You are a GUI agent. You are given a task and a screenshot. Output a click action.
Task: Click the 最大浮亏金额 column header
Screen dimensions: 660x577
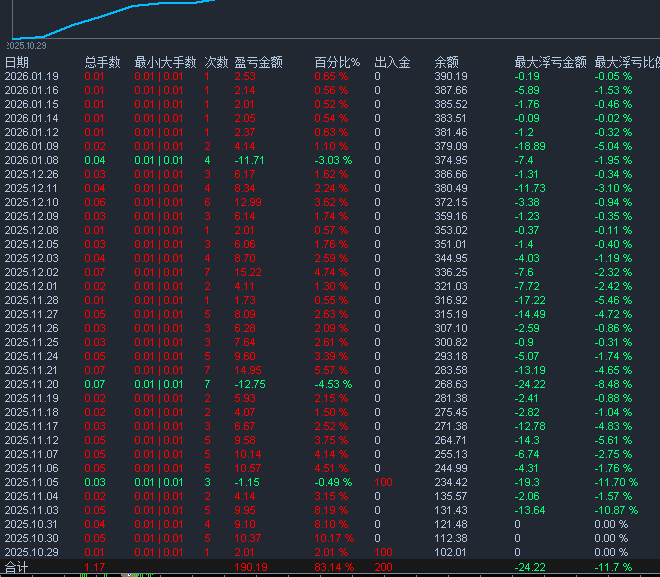pos(550,62)
